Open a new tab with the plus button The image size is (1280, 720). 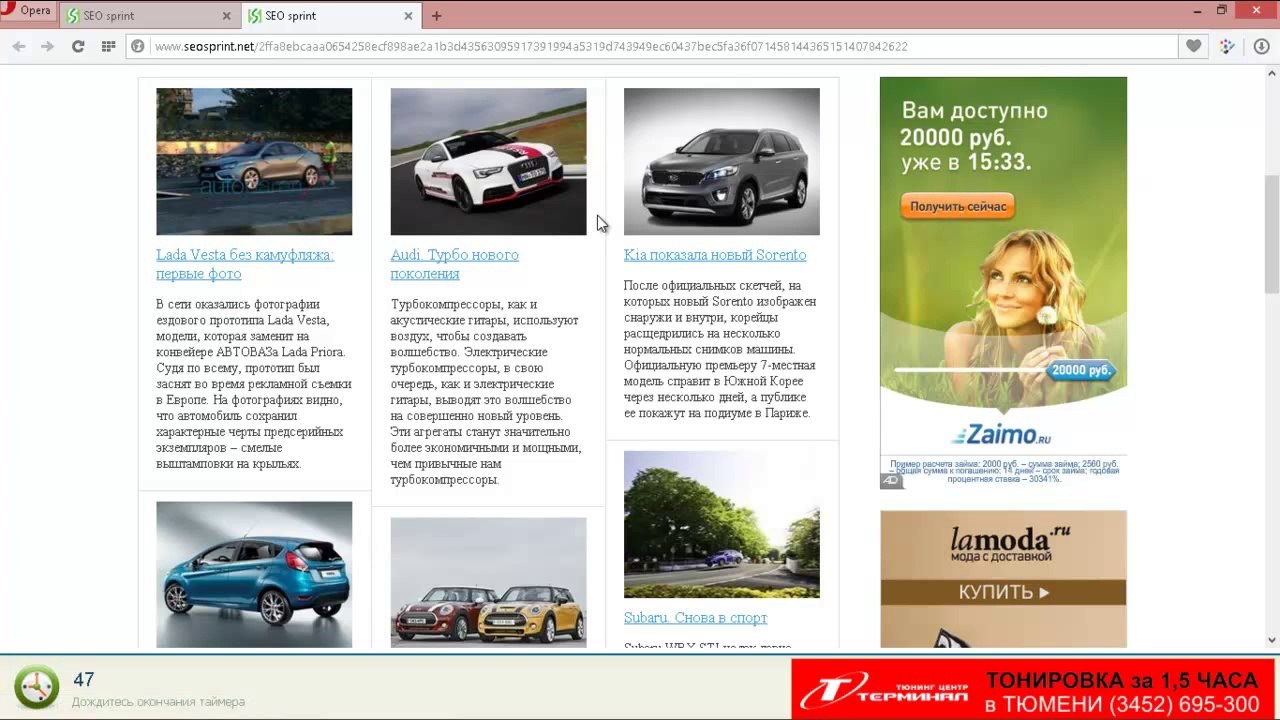pyautogui.click(x=436, y=16)
